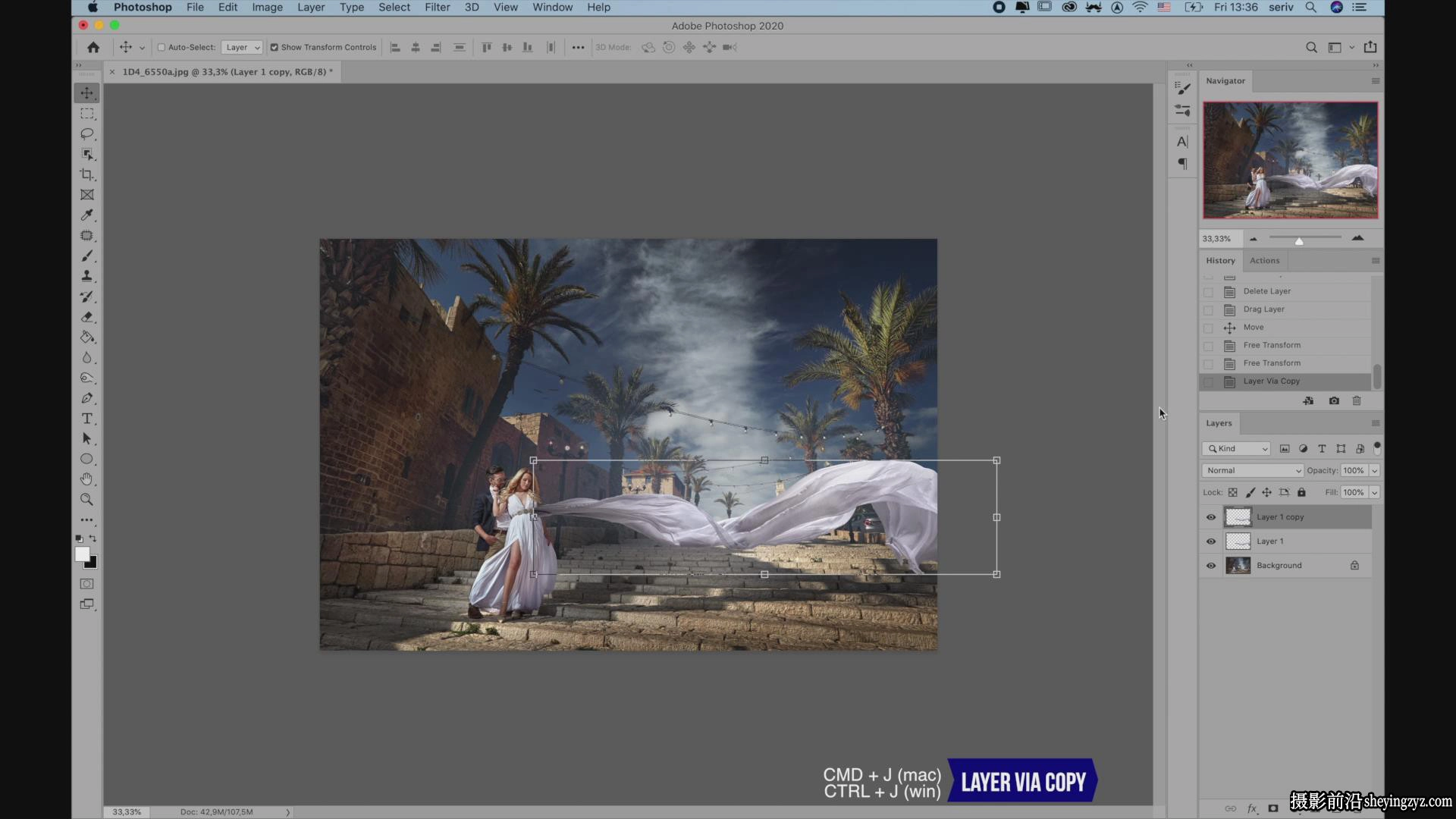Open the Auto-Select Layer dropdown
This screenshot has height=819, width=1456.
(x=242, y=47)
